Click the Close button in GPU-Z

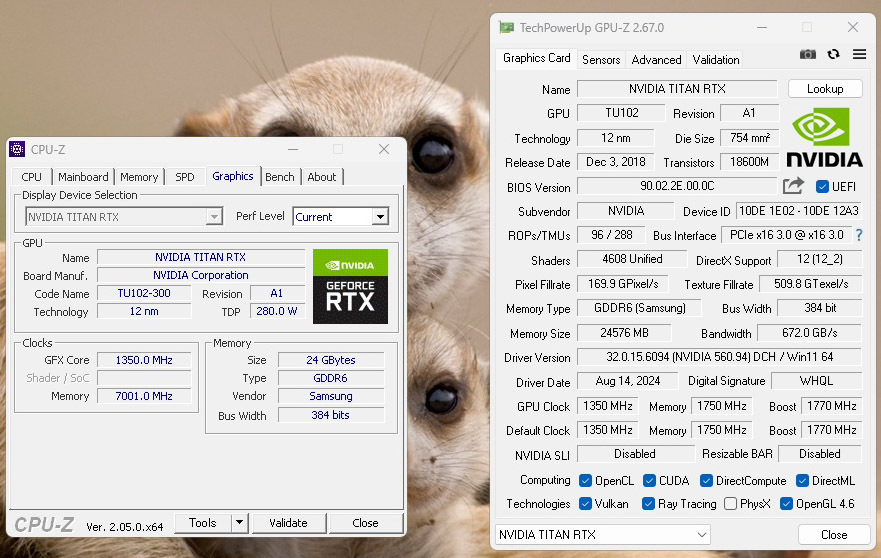click(834, 534)
